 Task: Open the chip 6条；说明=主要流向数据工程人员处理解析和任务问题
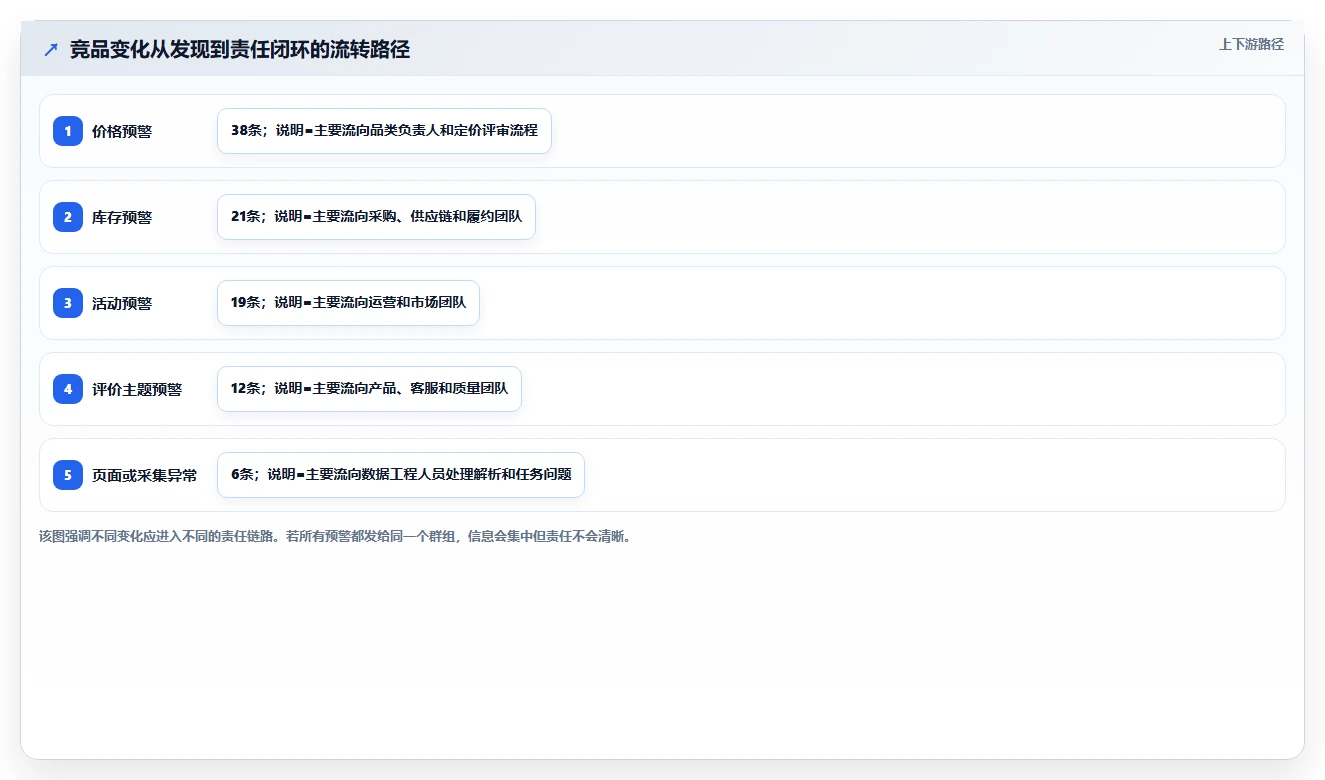[400, 475]
